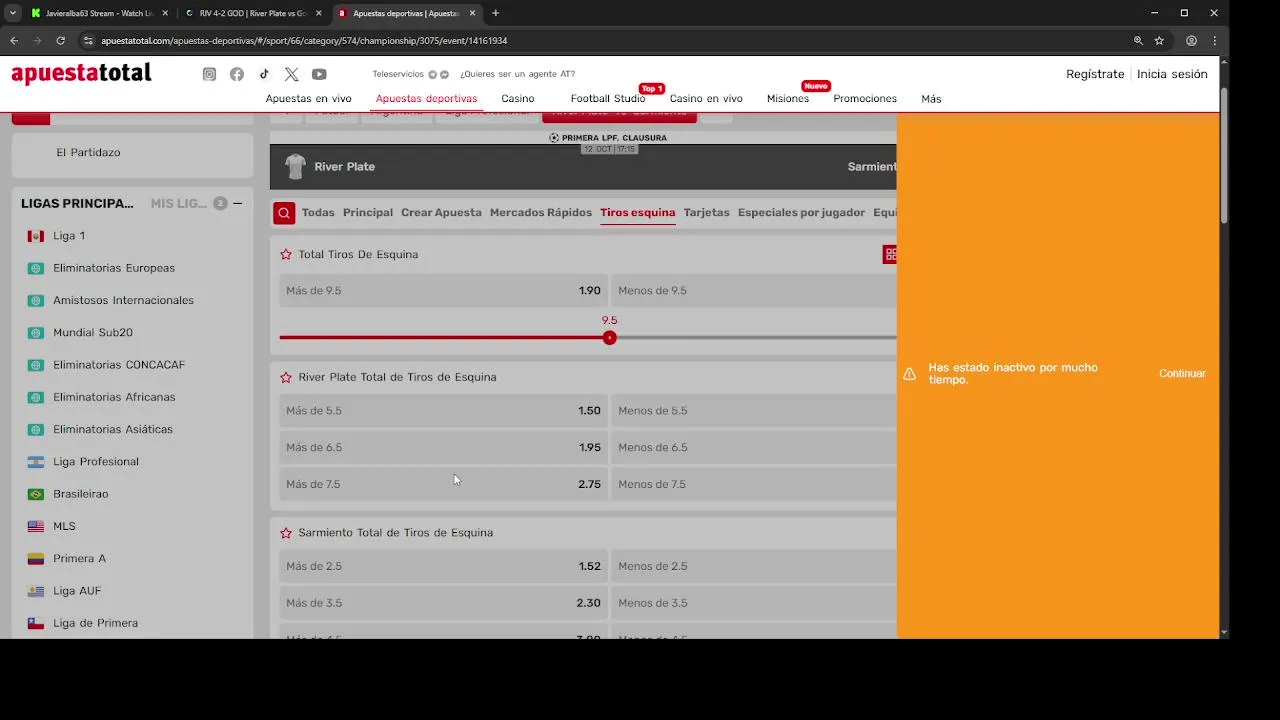Select Primera A league
This screenshot has height=720, width=1280.
pyautogui.click(x=79, y=559)
